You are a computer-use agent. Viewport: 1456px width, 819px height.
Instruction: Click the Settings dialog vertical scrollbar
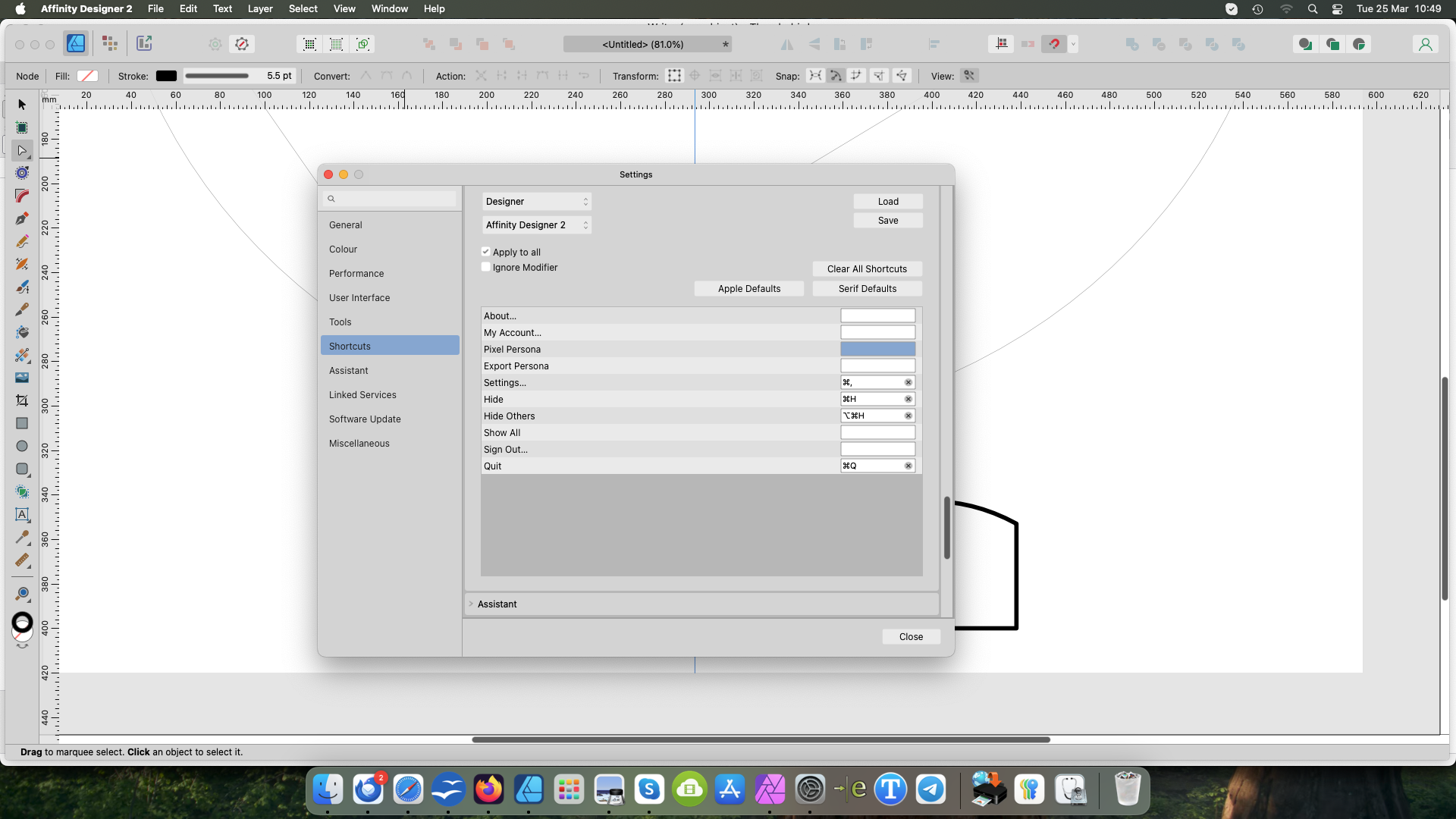(x=946, y=529)
